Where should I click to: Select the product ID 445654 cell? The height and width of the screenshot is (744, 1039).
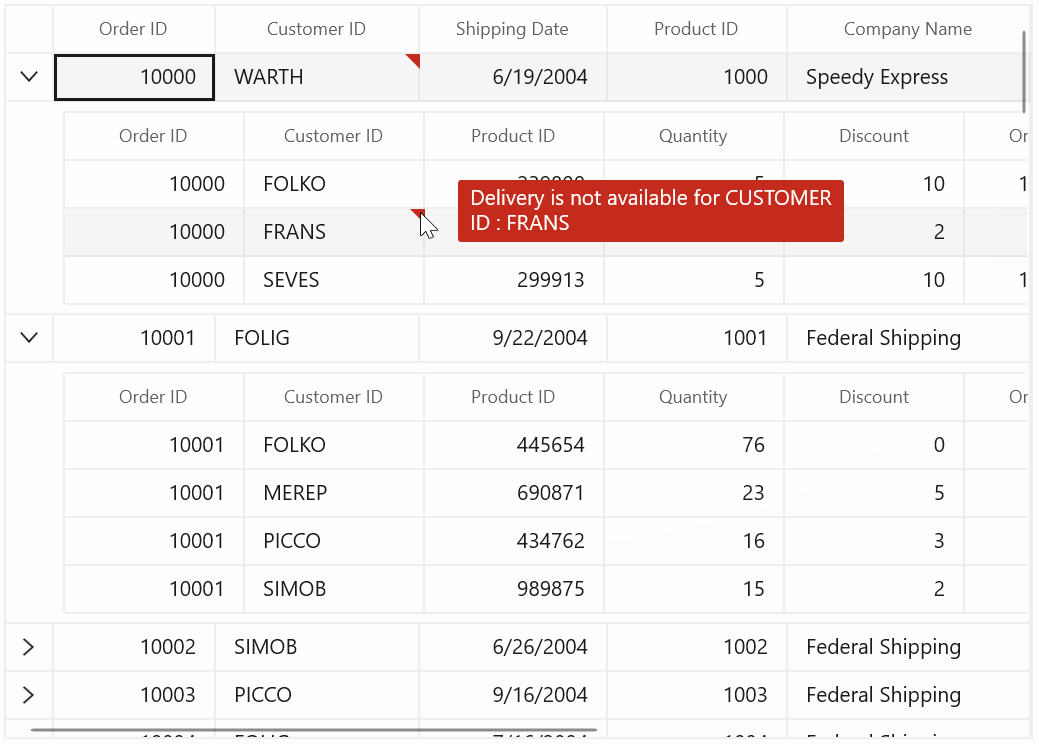514,445
